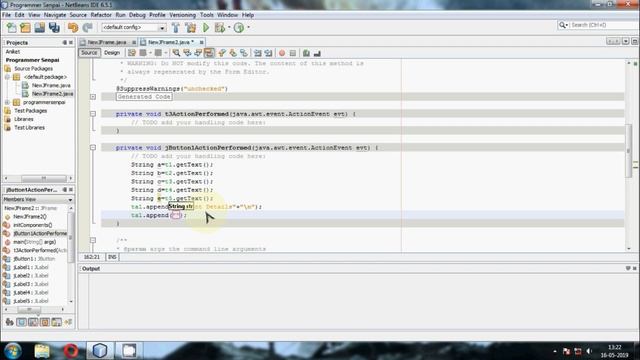This screenshot has height=360, width=640.
Task: Expand the Generated Code fold
Action: [93, 97]
